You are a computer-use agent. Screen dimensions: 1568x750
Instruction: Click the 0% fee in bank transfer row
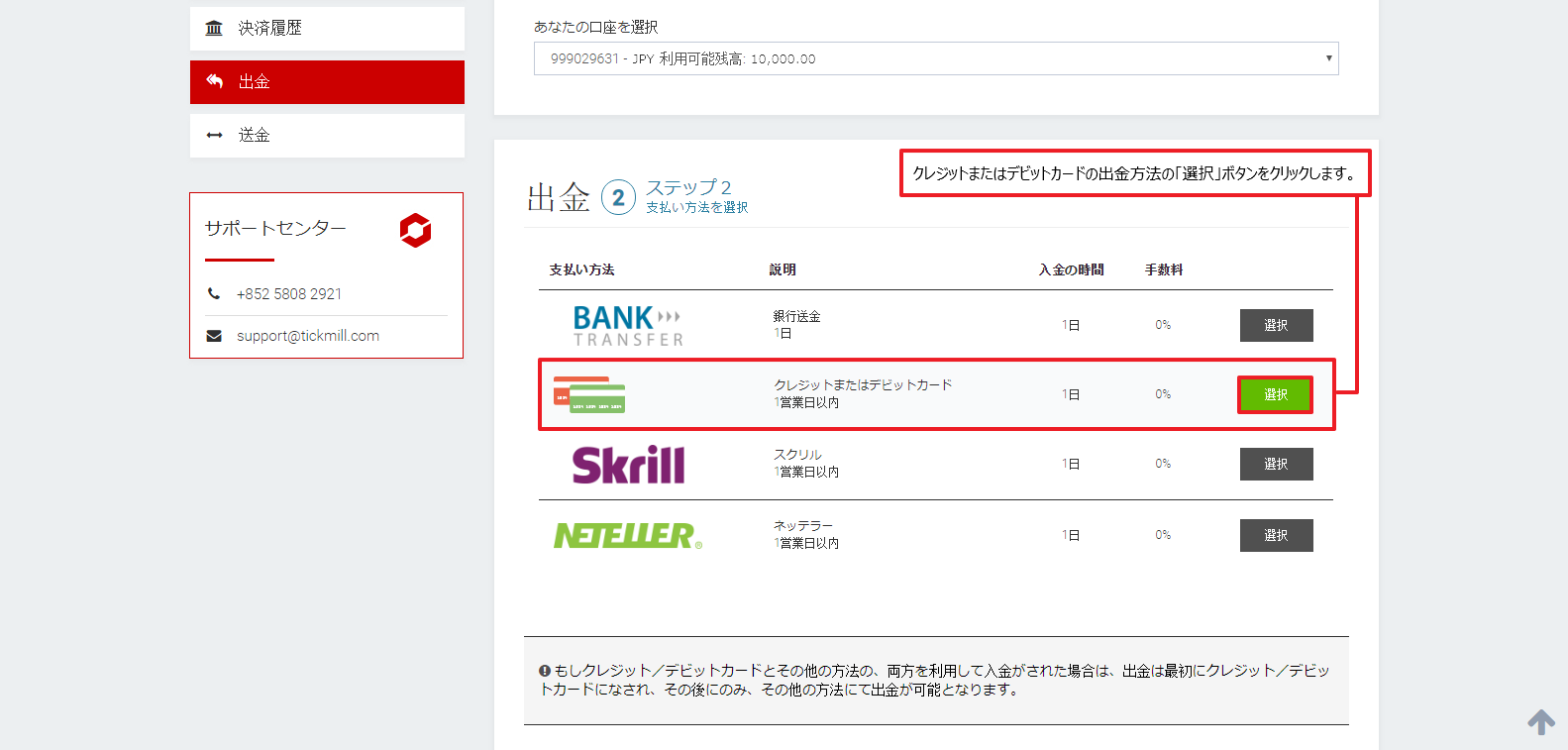click(1163, 325)
